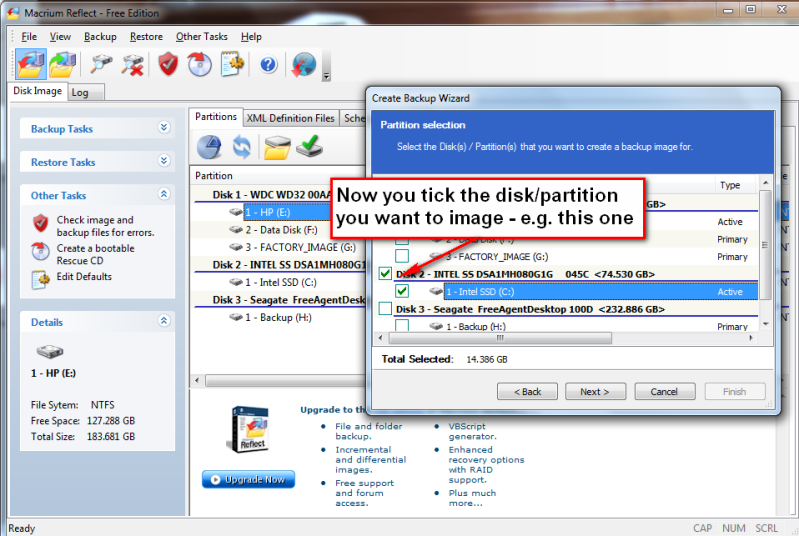Viewport: 799px width, 536px height.
Task: Untick the 1 - Intel SSD (C:) checkbox
Action: pos(402,291)
